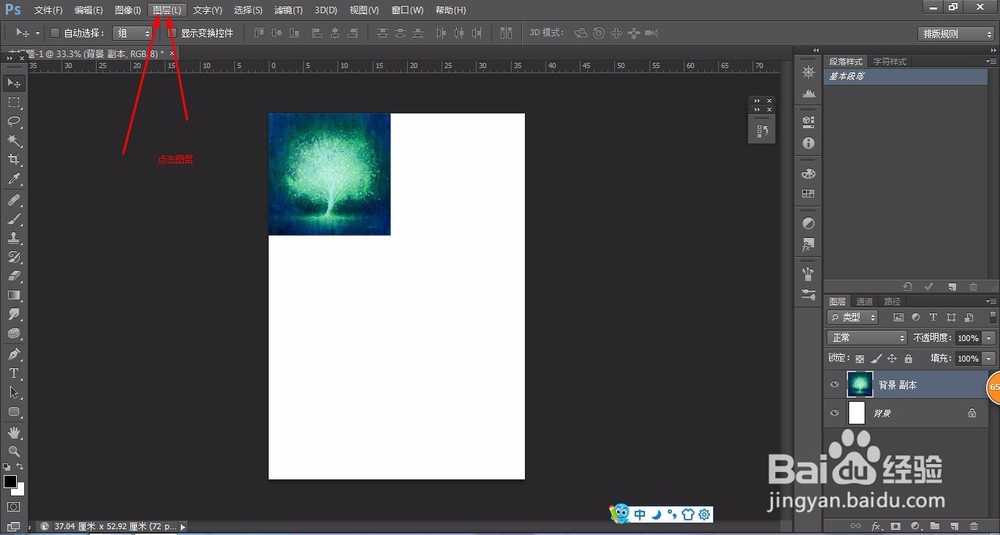Hide the 背景 副本 layer

(834, 385)
